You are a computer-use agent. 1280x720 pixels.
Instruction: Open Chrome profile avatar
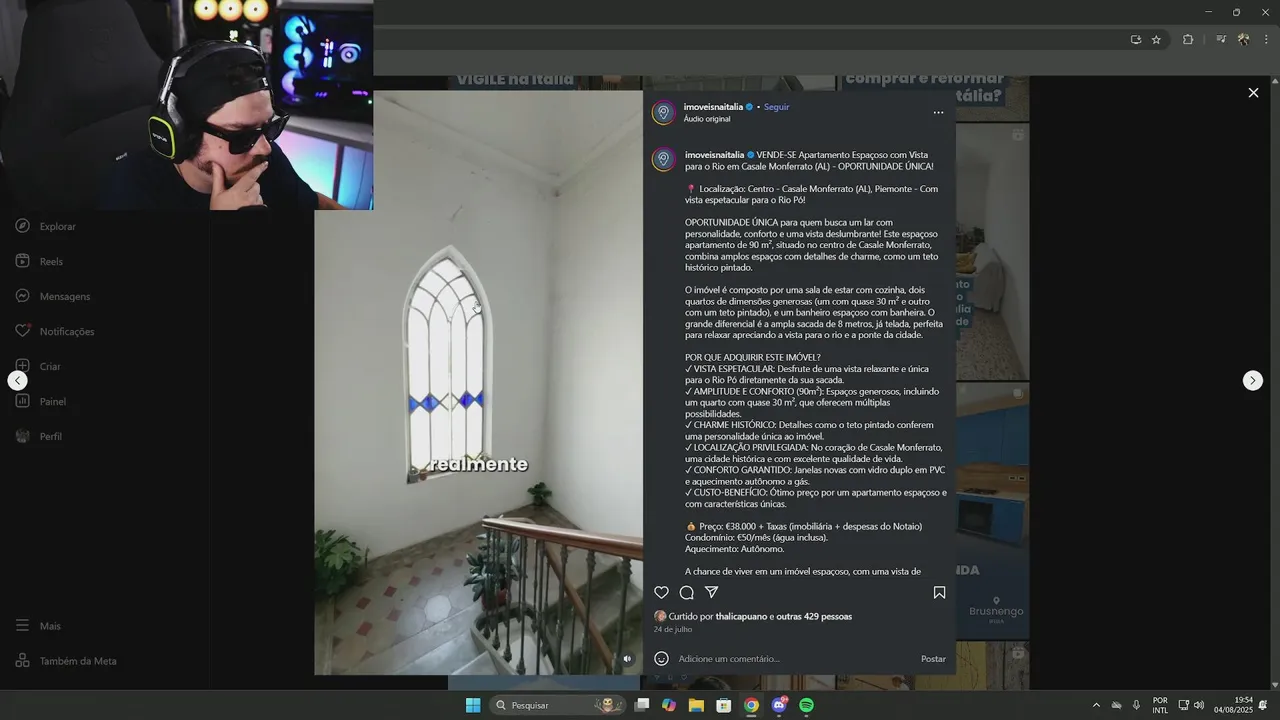[1243, 40]
